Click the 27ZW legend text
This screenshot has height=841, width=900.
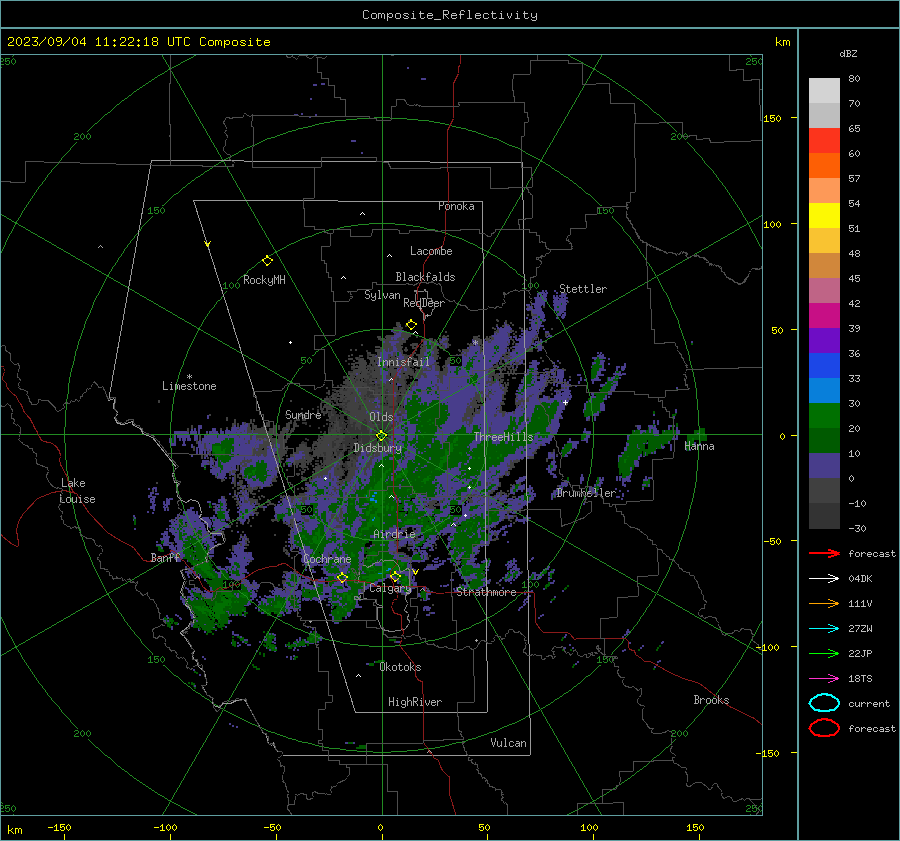[x=860, y=629]
